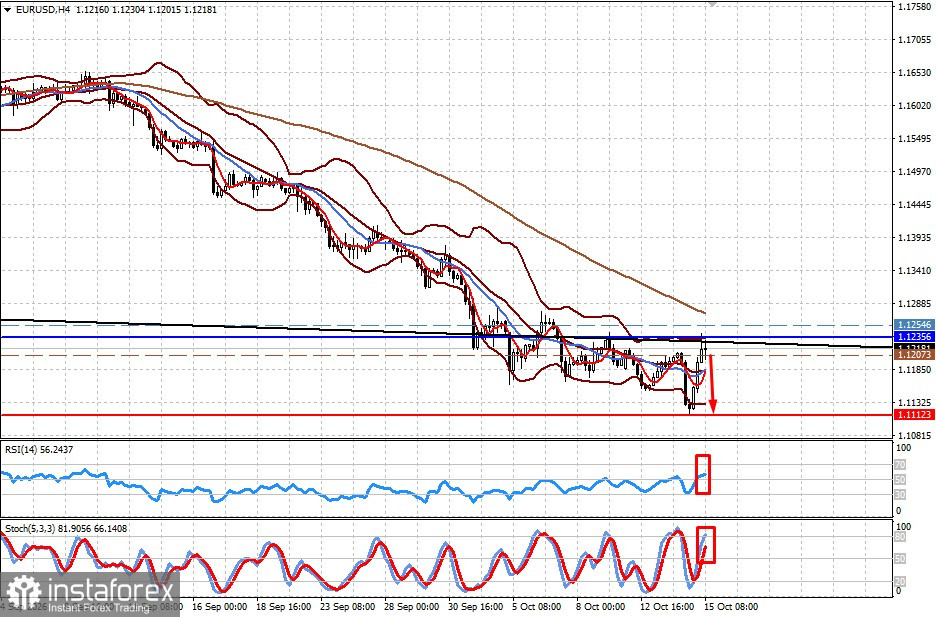Click the 30 Sep 16:00 time label
This screenshot has height=617, width=936.
click(x=476, y=607)
